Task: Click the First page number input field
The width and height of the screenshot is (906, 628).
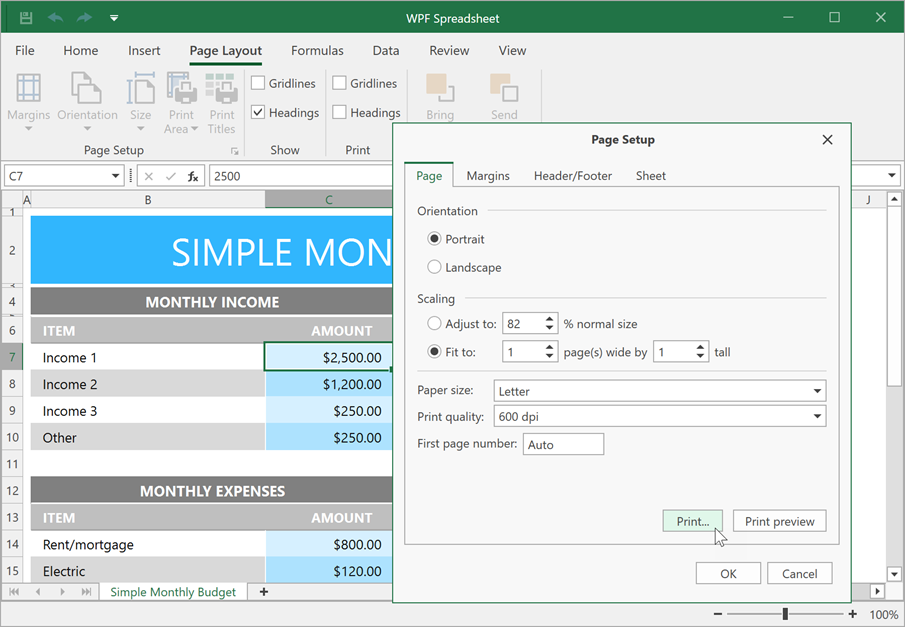Action: (x=563, y=443)
